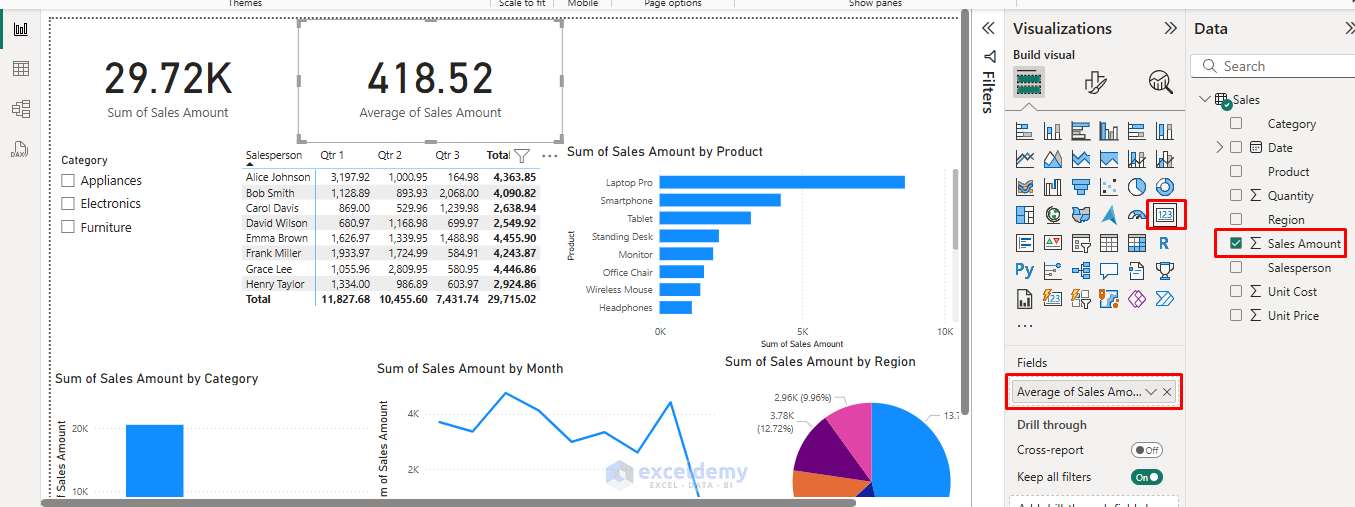
Task: Tick the Unit Cost field checkbox
Action: (x=1236, y=291)
